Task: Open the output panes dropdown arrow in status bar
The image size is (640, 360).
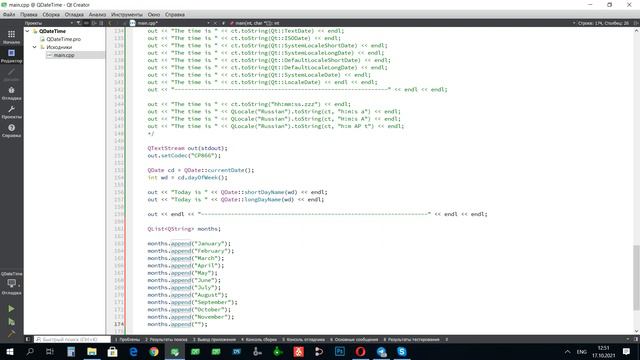Action: (446, 339)
